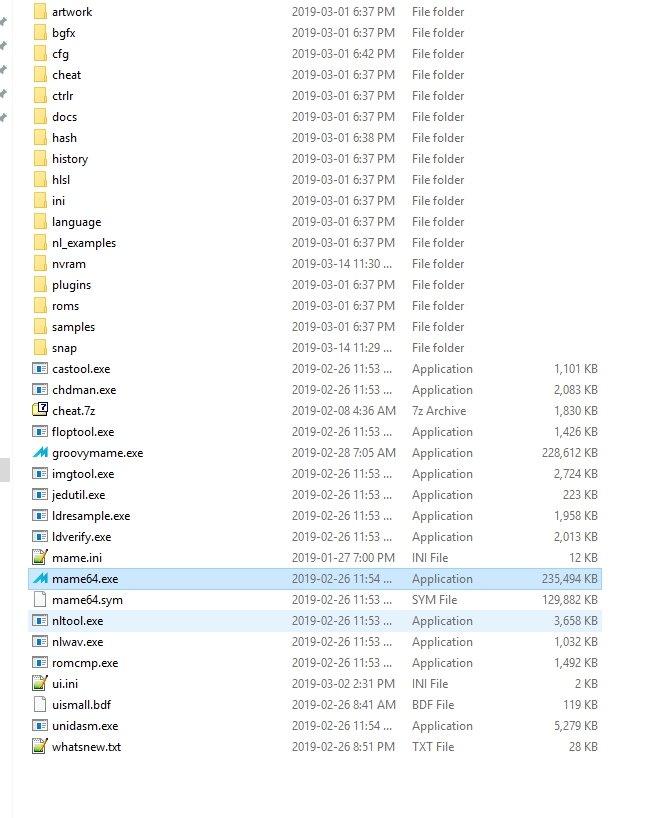Click the mame64.exe MAME logo icon
Viewport: 651px width, 818px height.
[40, 578]
